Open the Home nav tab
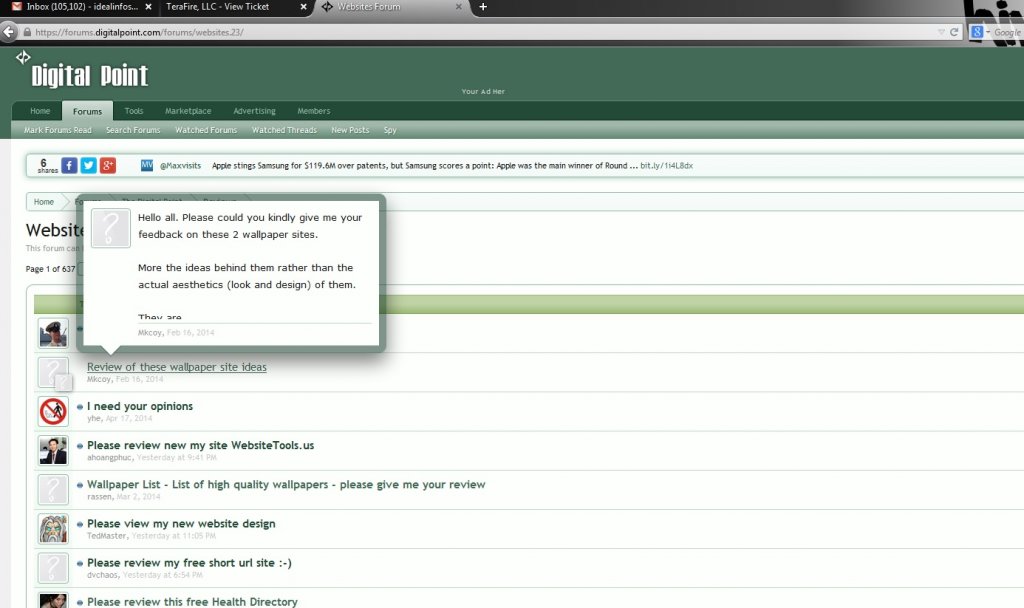This screenshot has height=608, width=1024. (x=40, y=111)
